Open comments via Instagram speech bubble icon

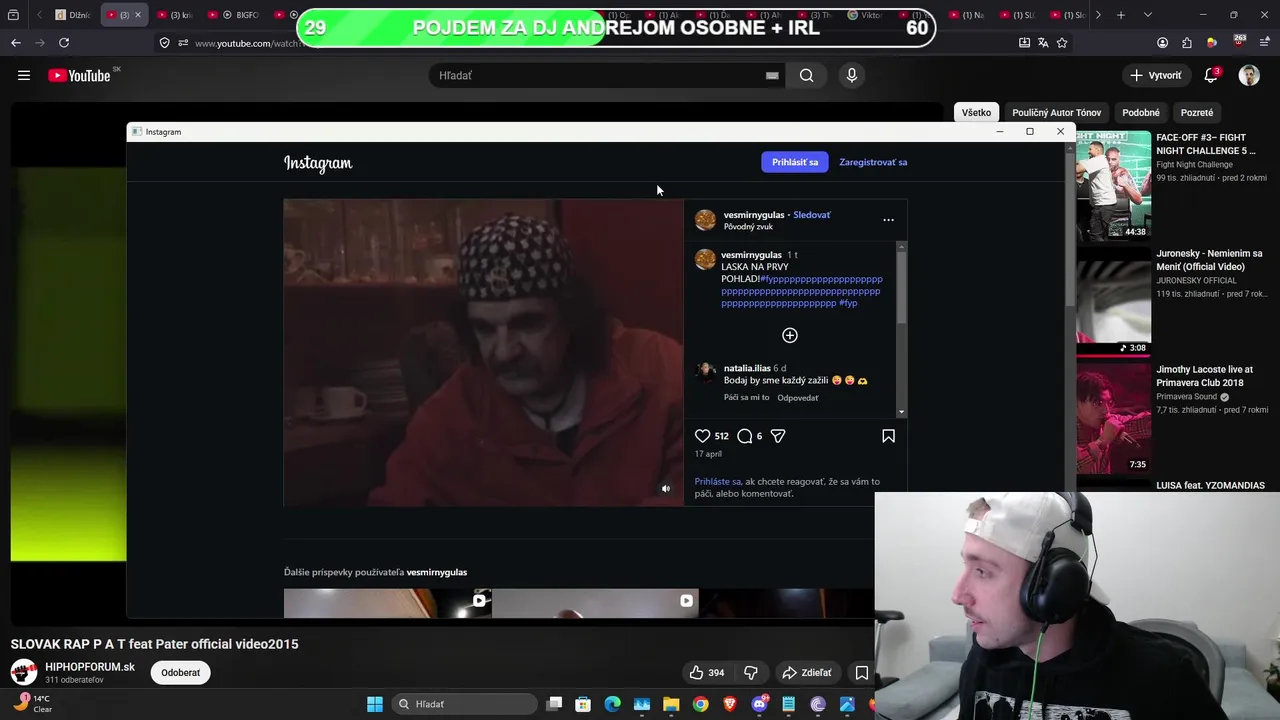coord(744,436)
